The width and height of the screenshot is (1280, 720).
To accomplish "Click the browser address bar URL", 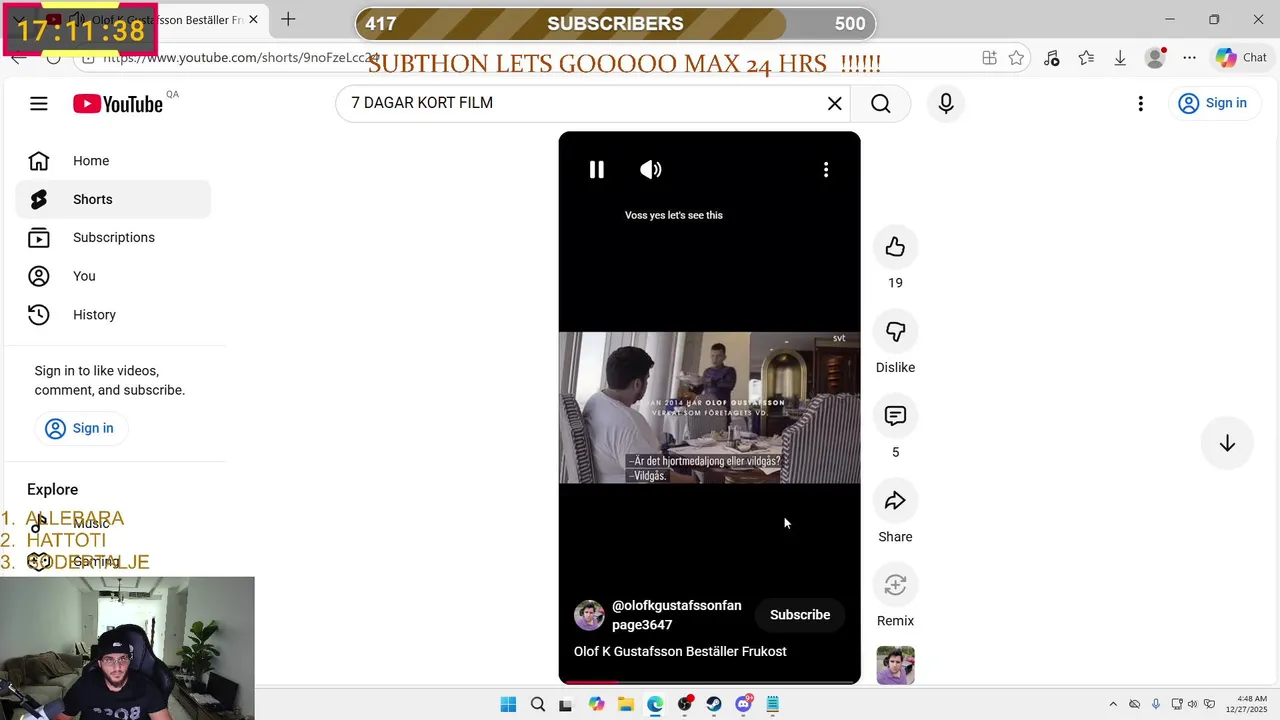I will point(240,58).
